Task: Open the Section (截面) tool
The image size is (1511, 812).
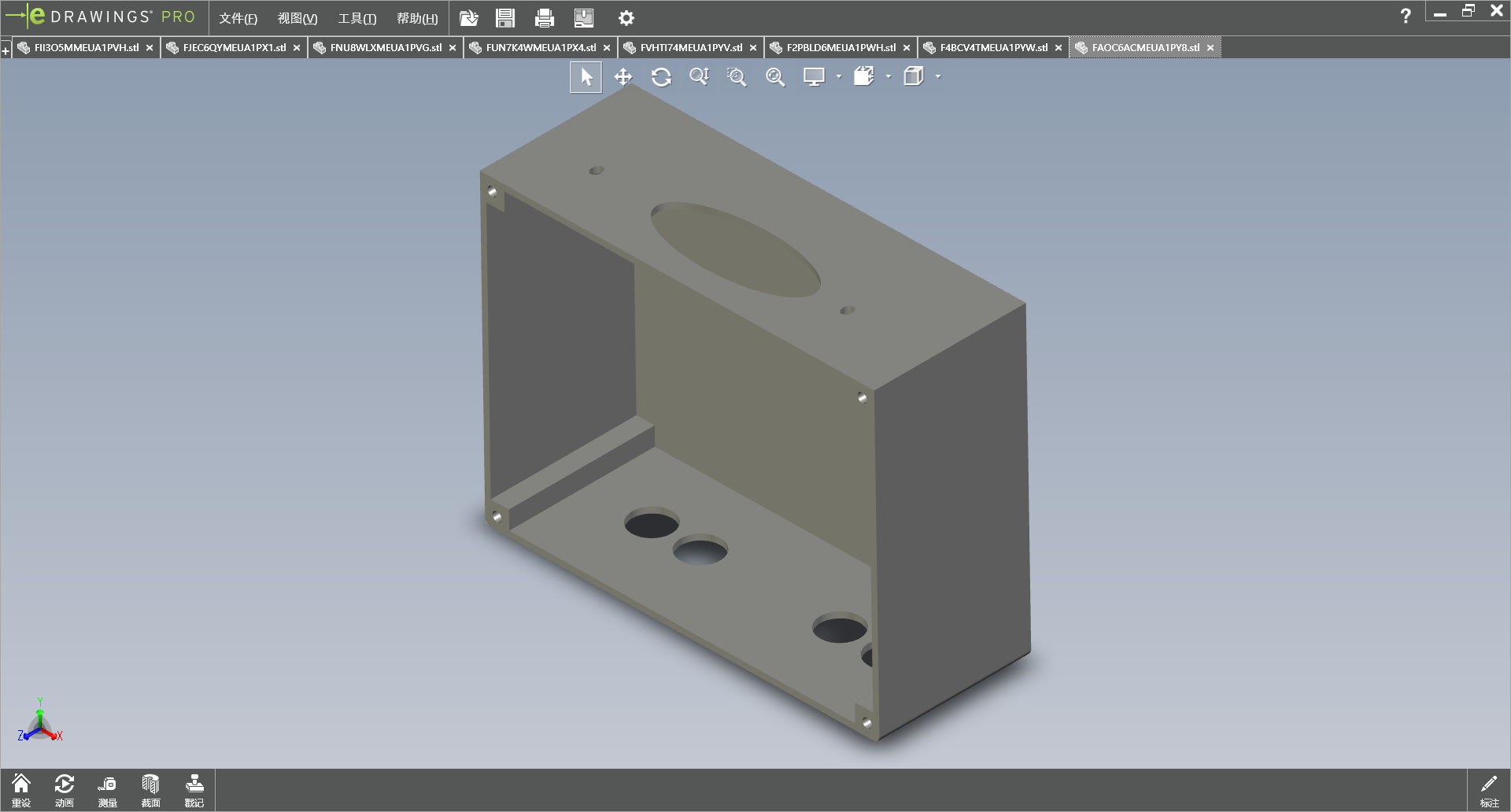Action: [150, 790]
